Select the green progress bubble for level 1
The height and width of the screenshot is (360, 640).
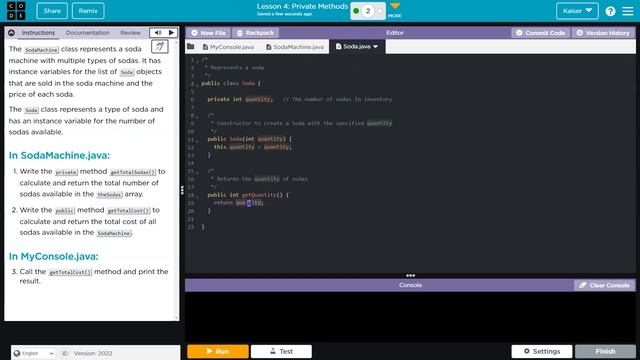coord(356,11)
